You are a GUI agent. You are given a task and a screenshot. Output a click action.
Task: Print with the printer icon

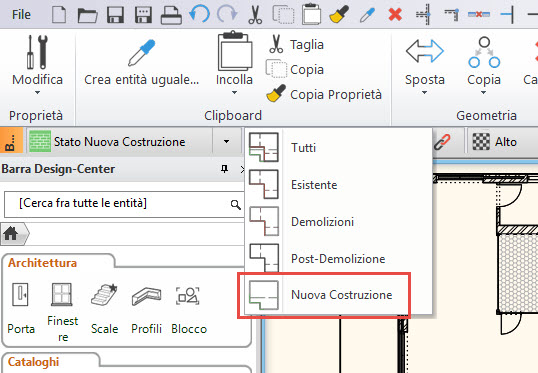[x=171, y=15]
